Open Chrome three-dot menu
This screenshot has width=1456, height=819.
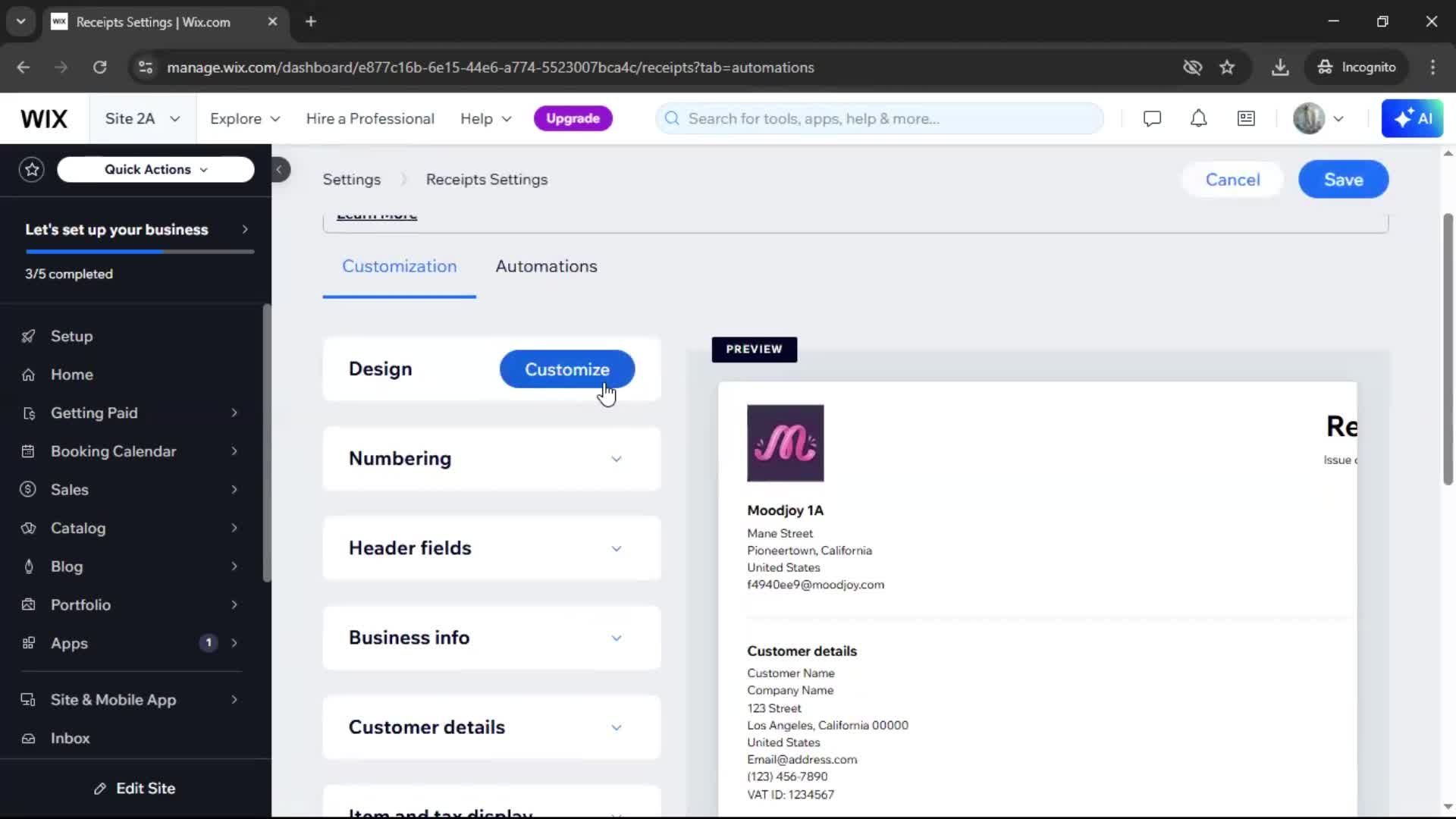pyautogui.click(x=1432, y=67)
